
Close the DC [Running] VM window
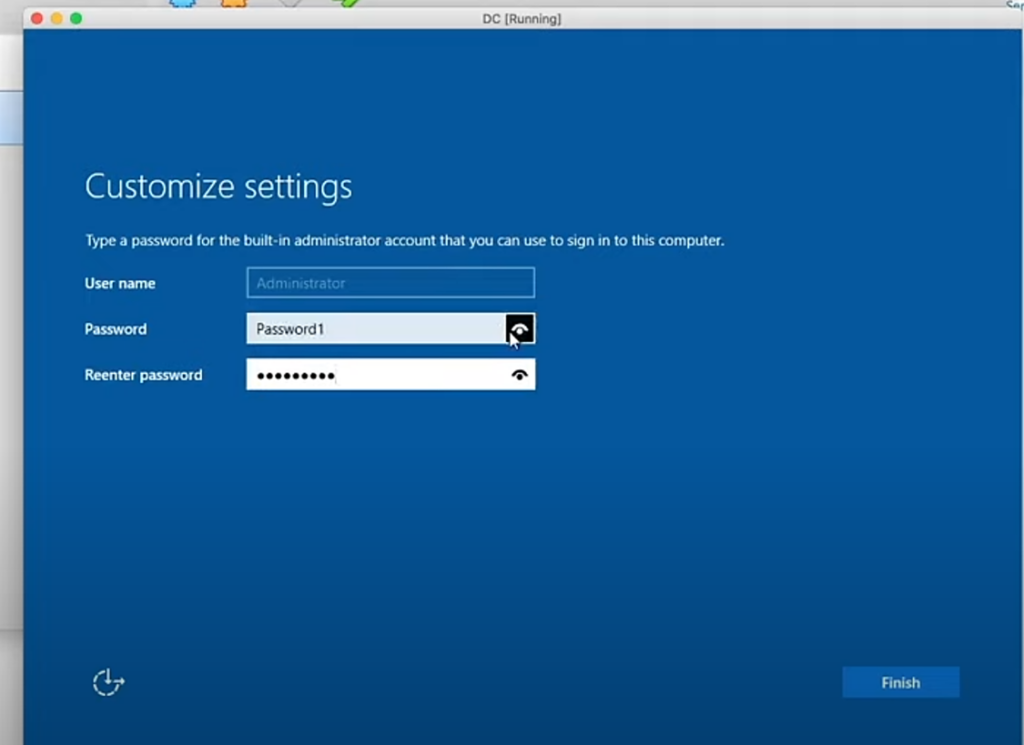37,19
